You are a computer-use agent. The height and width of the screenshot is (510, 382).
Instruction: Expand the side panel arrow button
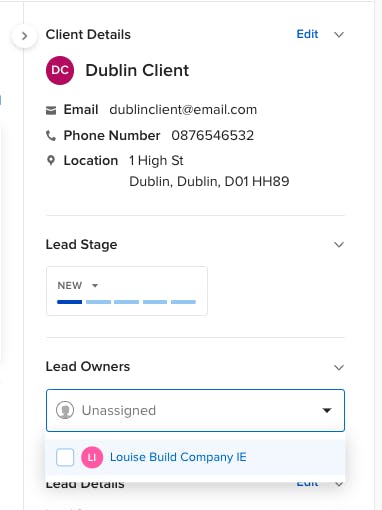(x=24, y=36)
